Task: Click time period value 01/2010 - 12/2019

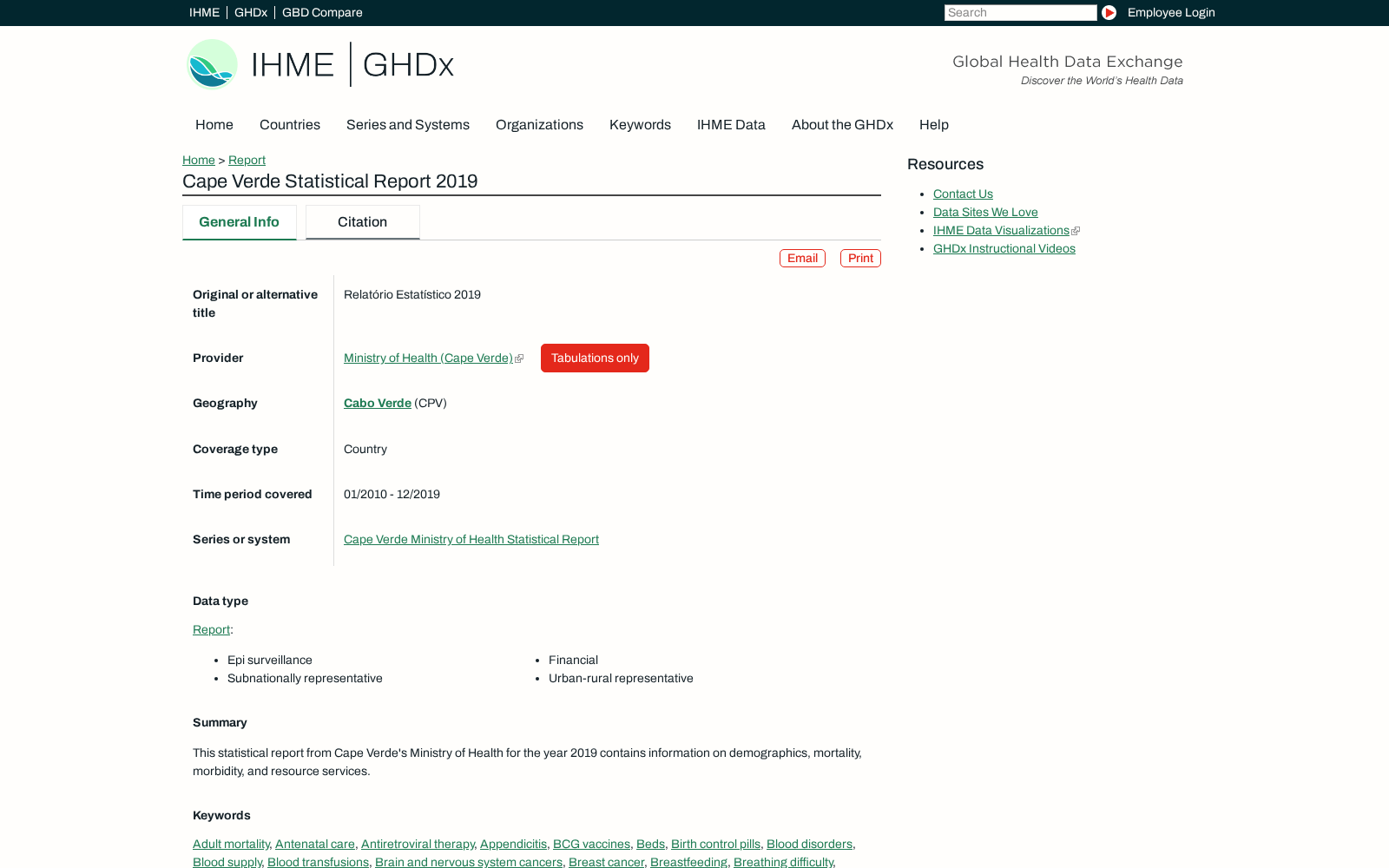Action: click(392, 494)
